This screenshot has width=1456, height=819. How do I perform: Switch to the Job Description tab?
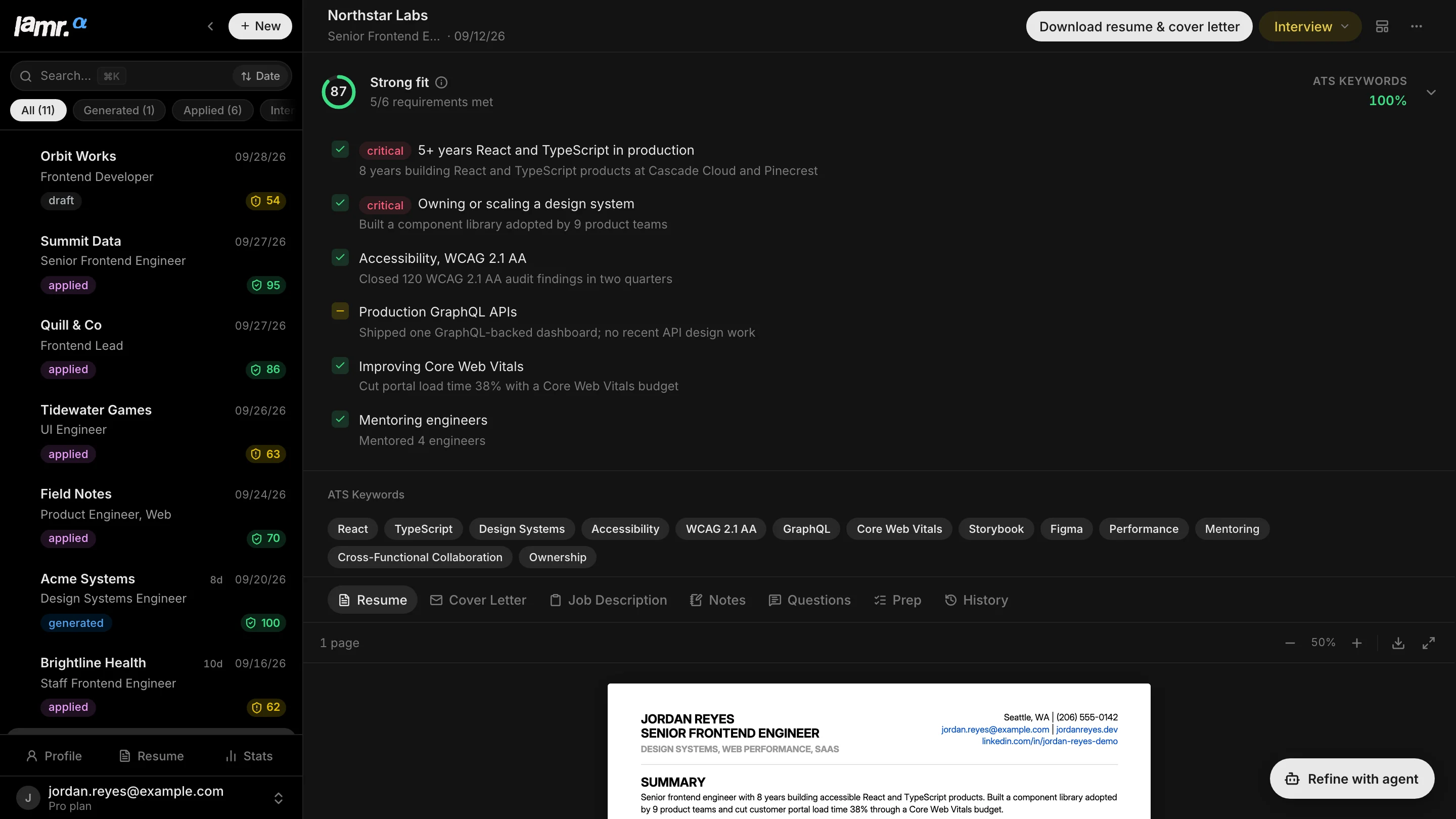609,600
